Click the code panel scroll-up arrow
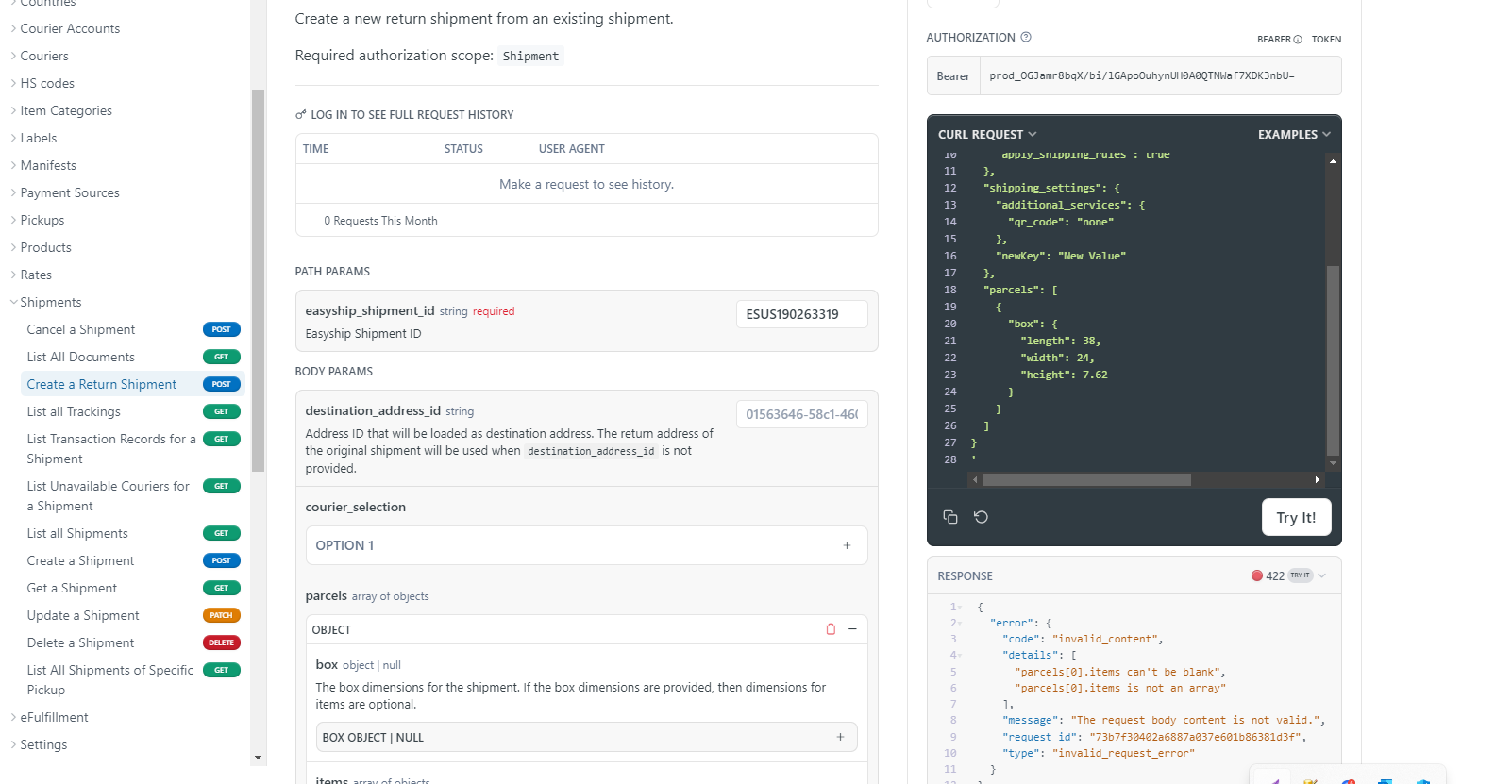 point(1333,161)
